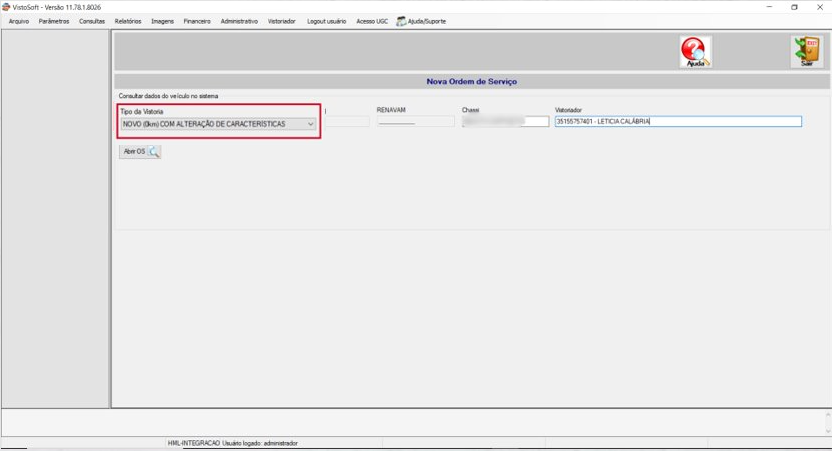Open the Vistoriador menu

[281, 21]
